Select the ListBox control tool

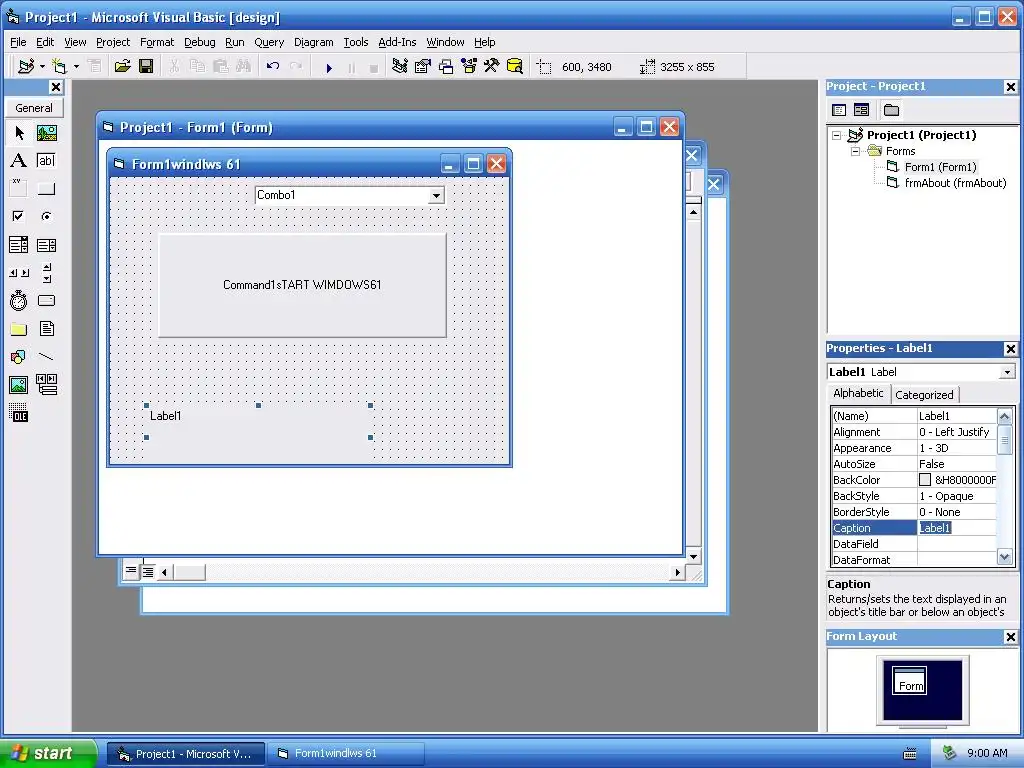point(46,245)
